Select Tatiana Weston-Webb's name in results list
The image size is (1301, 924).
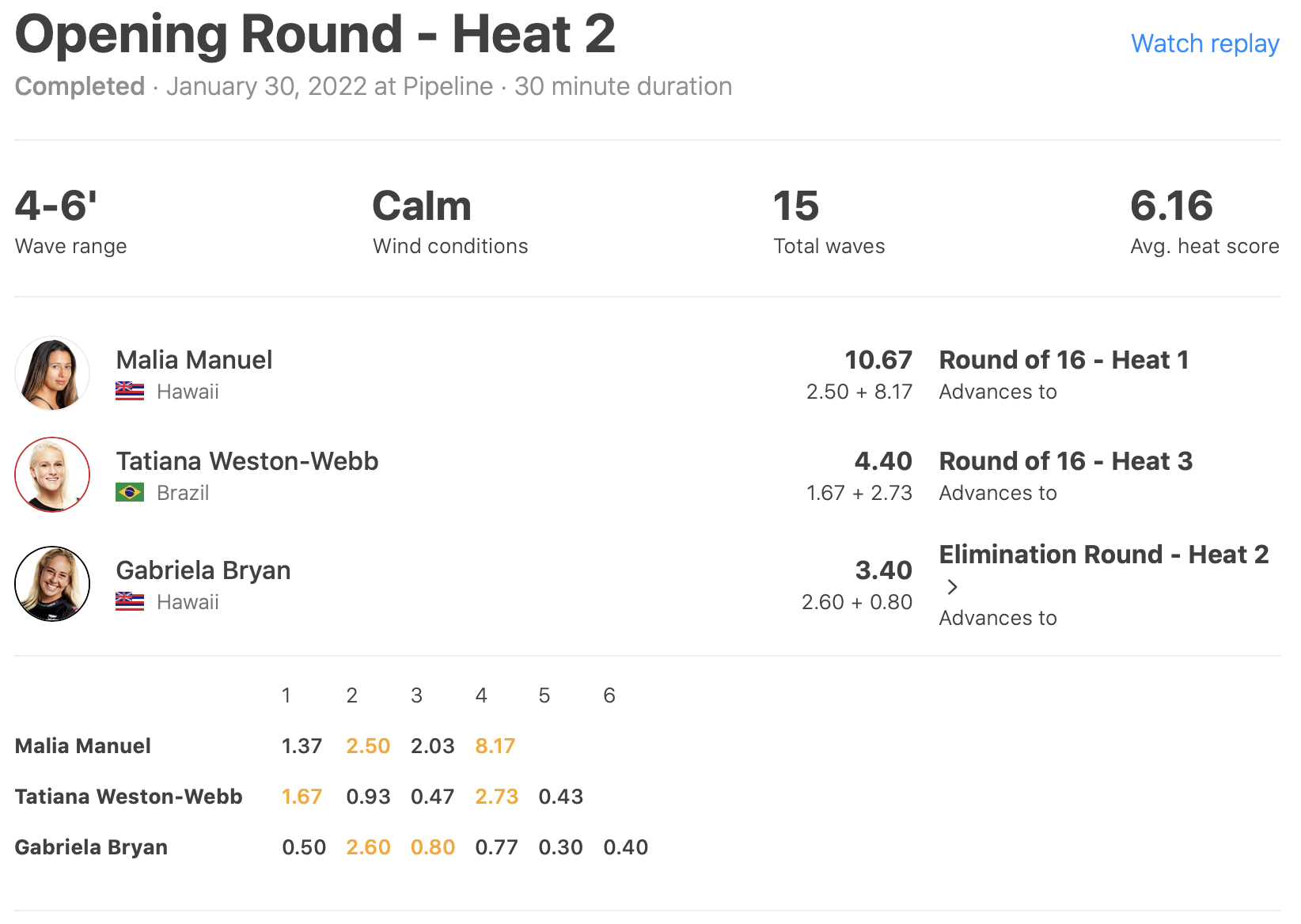pyautogui.click(x=247, y=461)
